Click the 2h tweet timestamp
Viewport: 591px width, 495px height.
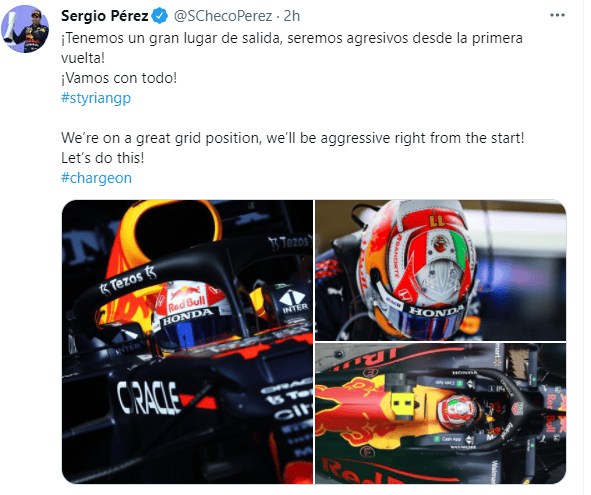click(x=291, y=16)
